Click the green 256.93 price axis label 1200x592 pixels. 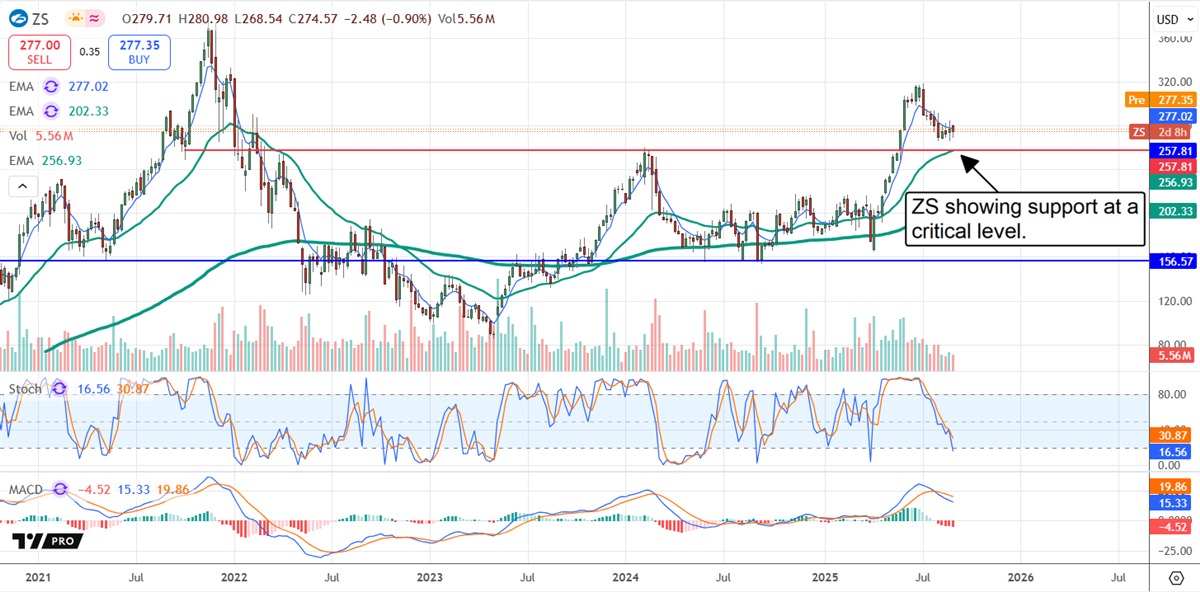[x=1175, y=182]
